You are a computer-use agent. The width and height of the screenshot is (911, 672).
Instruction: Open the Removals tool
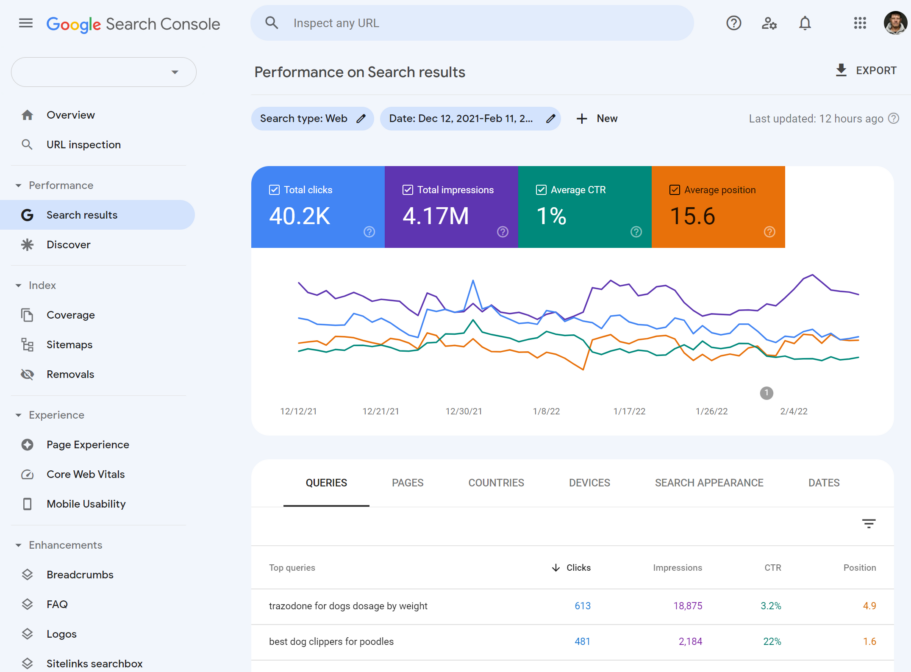point(70,374)
